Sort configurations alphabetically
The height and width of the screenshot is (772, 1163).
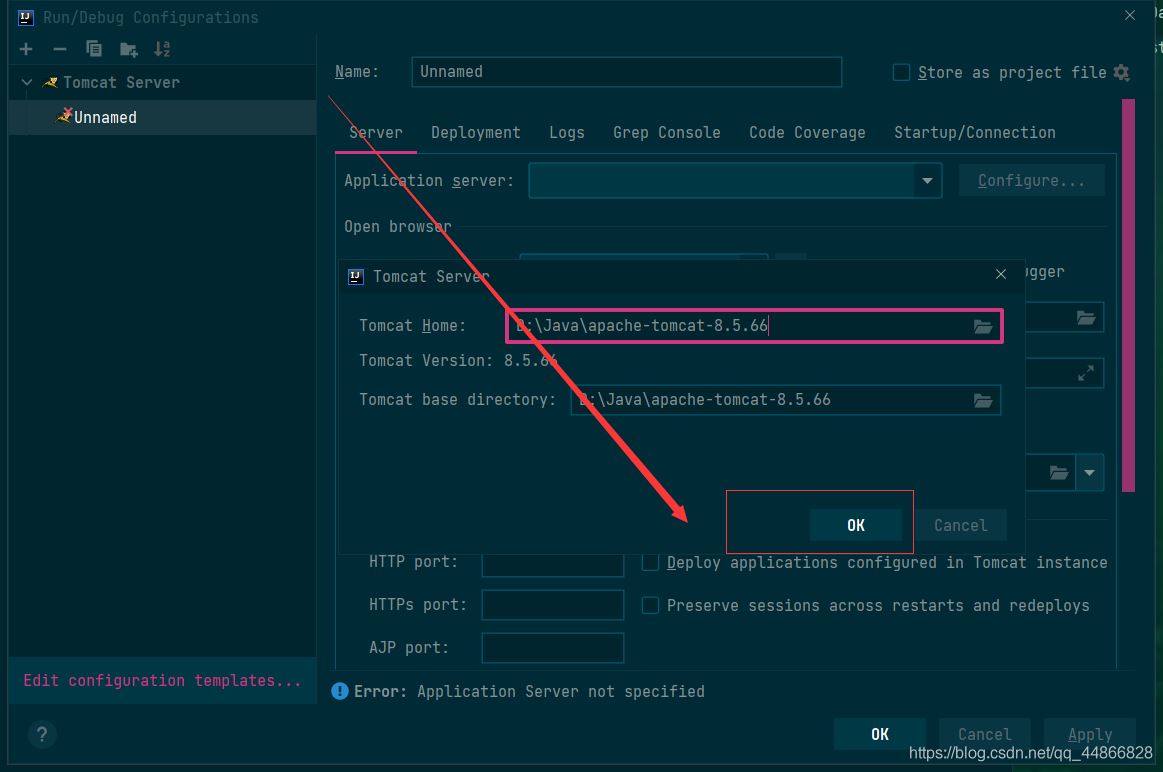coord(162,49)
